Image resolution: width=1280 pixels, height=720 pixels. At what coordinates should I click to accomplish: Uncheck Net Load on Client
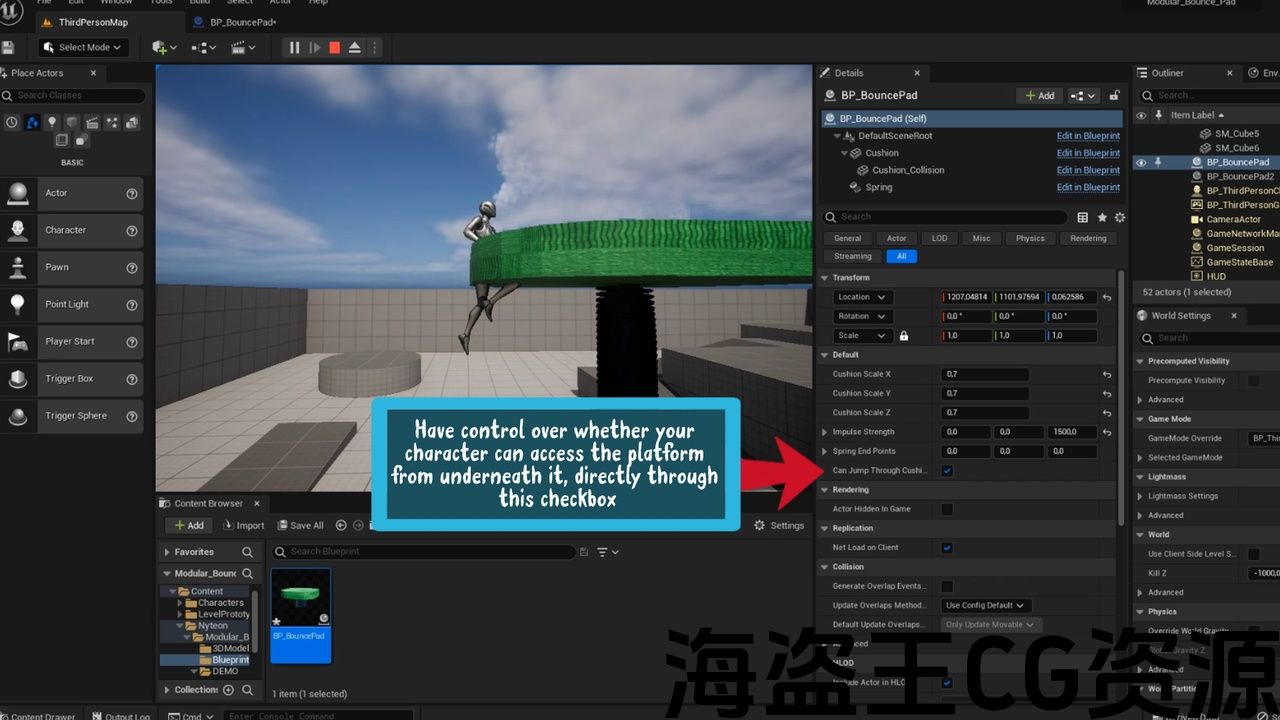tap(947, 547)
